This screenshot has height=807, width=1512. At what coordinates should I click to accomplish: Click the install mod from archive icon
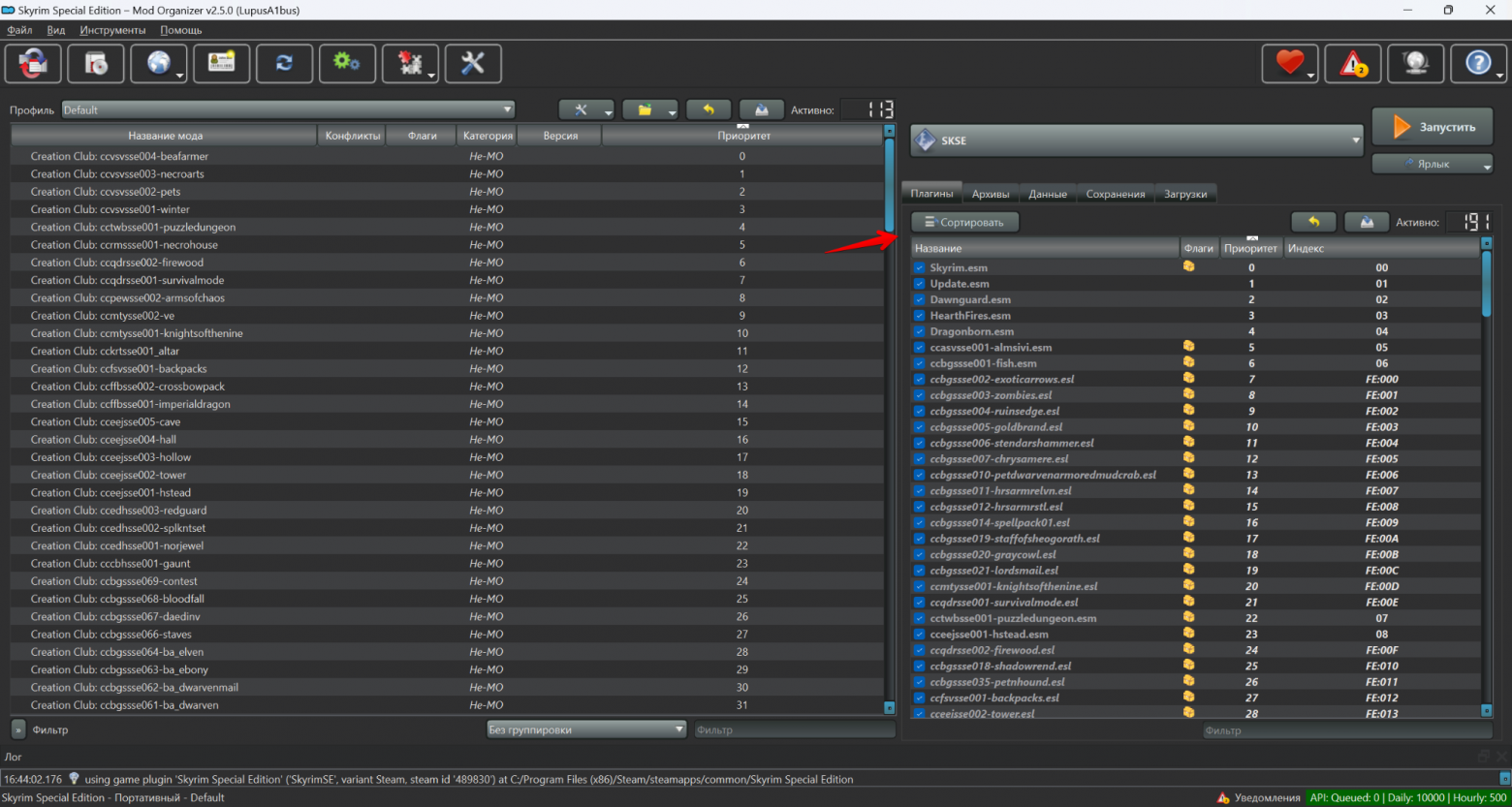[96, 64]
